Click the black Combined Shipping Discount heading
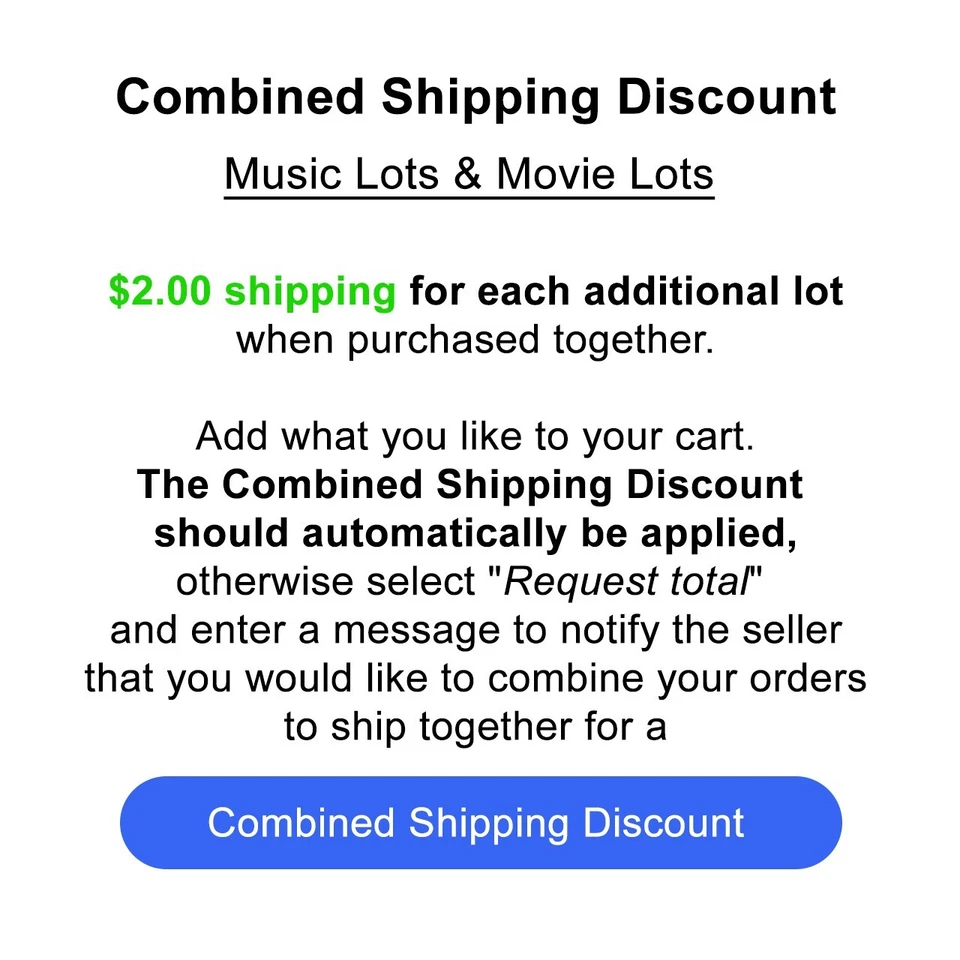Viewport: 960px width, 960px height. tap(476, 98)
